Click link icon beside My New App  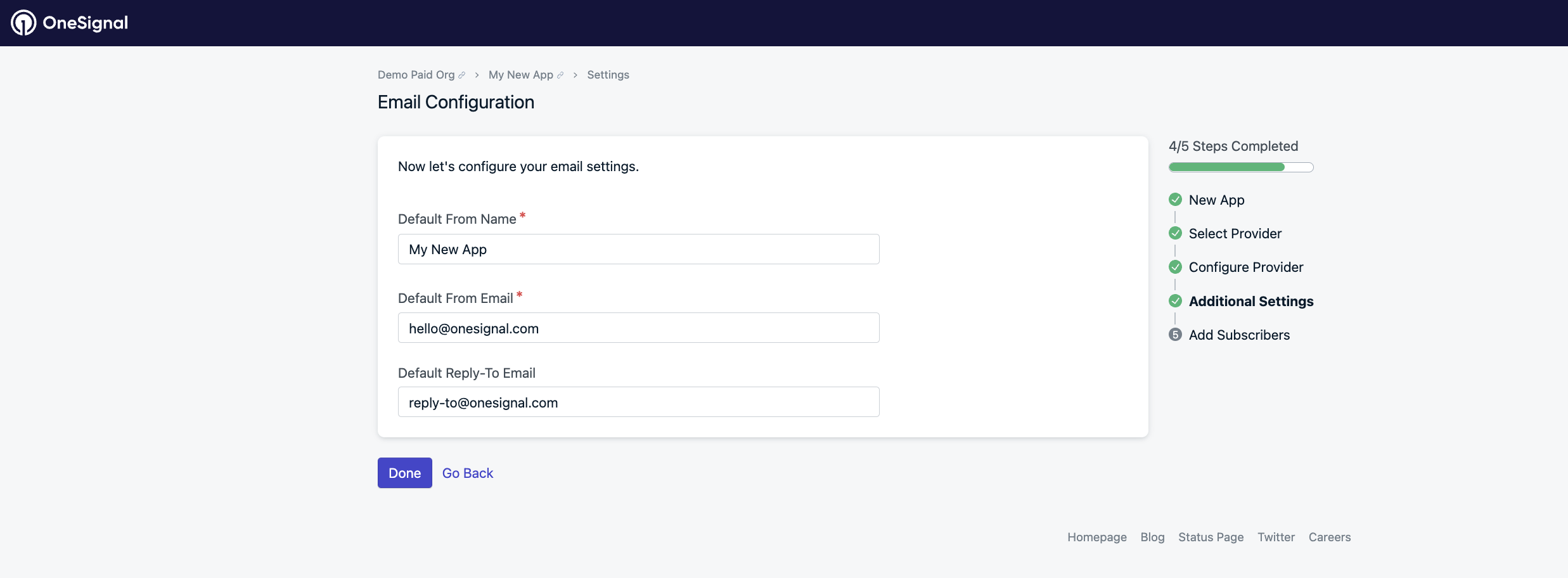560,75
